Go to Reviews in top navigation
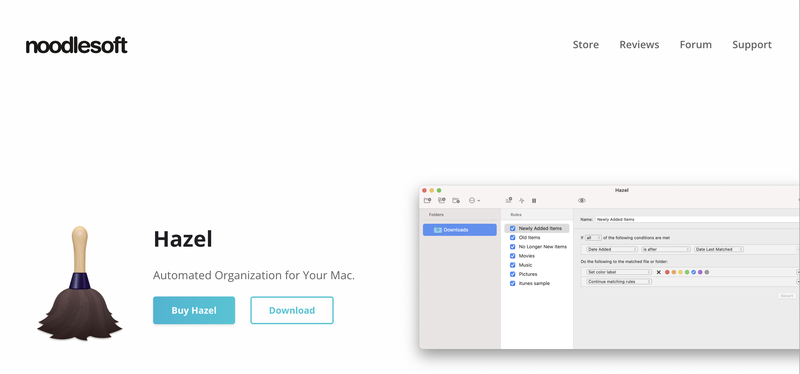 pos(639,45)
